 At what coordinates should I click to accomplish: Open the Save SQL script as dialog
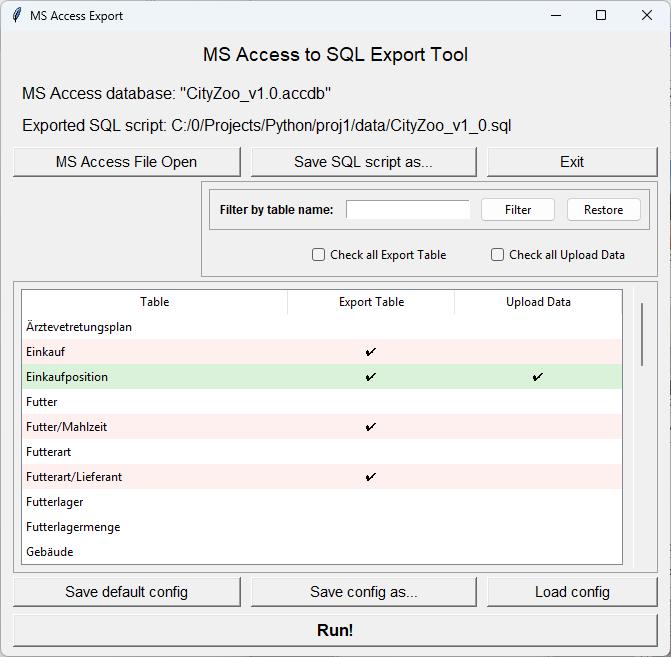(363, 162)
